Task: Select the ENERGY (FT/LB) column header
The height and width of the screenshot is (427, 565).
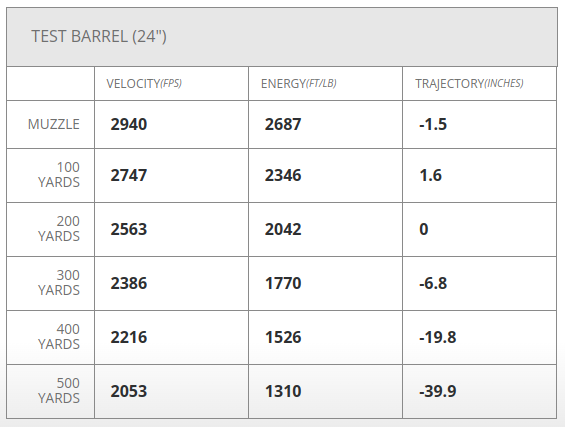Action: click(298, 84)
